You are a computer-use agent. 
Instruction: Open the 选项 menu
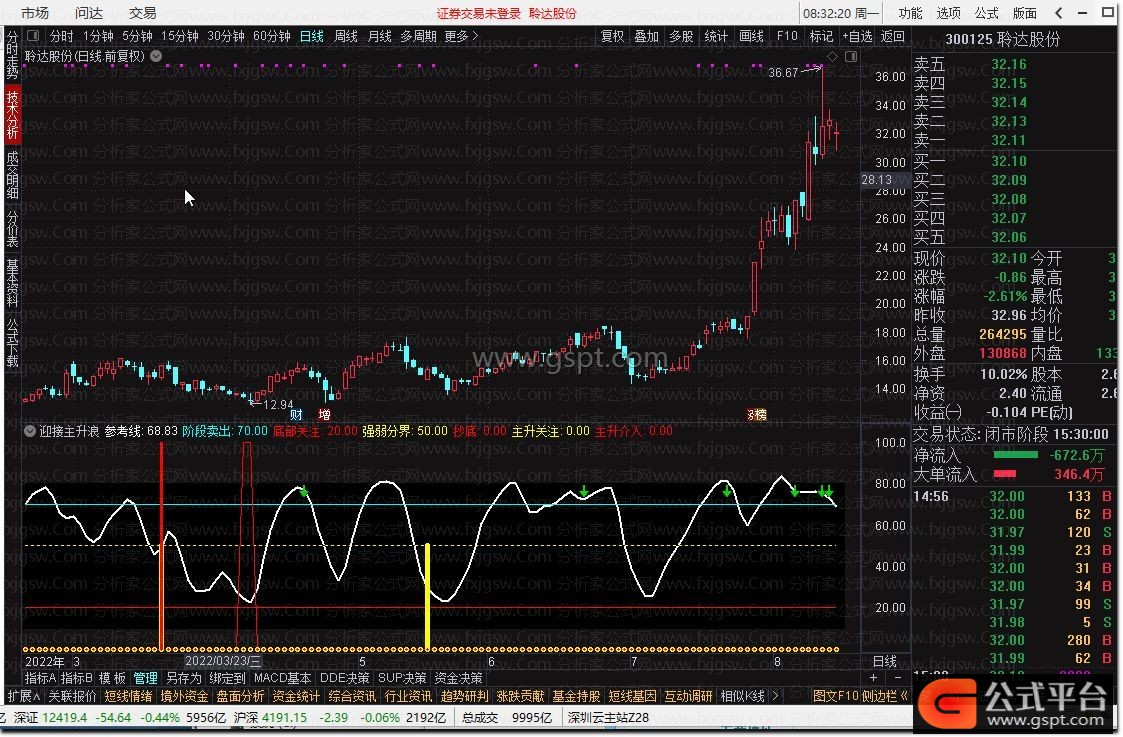(x=948, y=13)
